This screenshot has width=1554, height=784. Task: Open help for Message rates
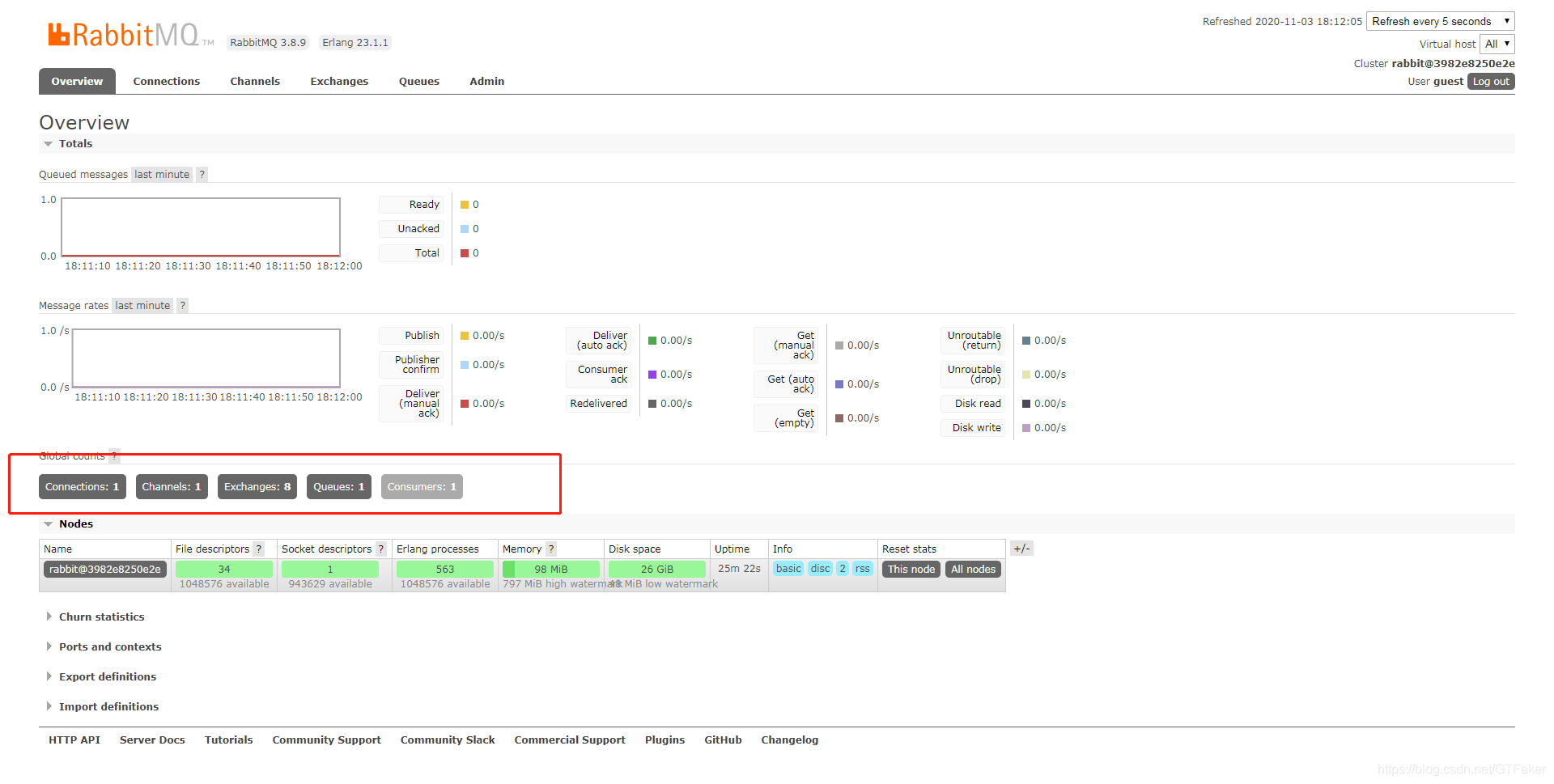tap(183, 305)
